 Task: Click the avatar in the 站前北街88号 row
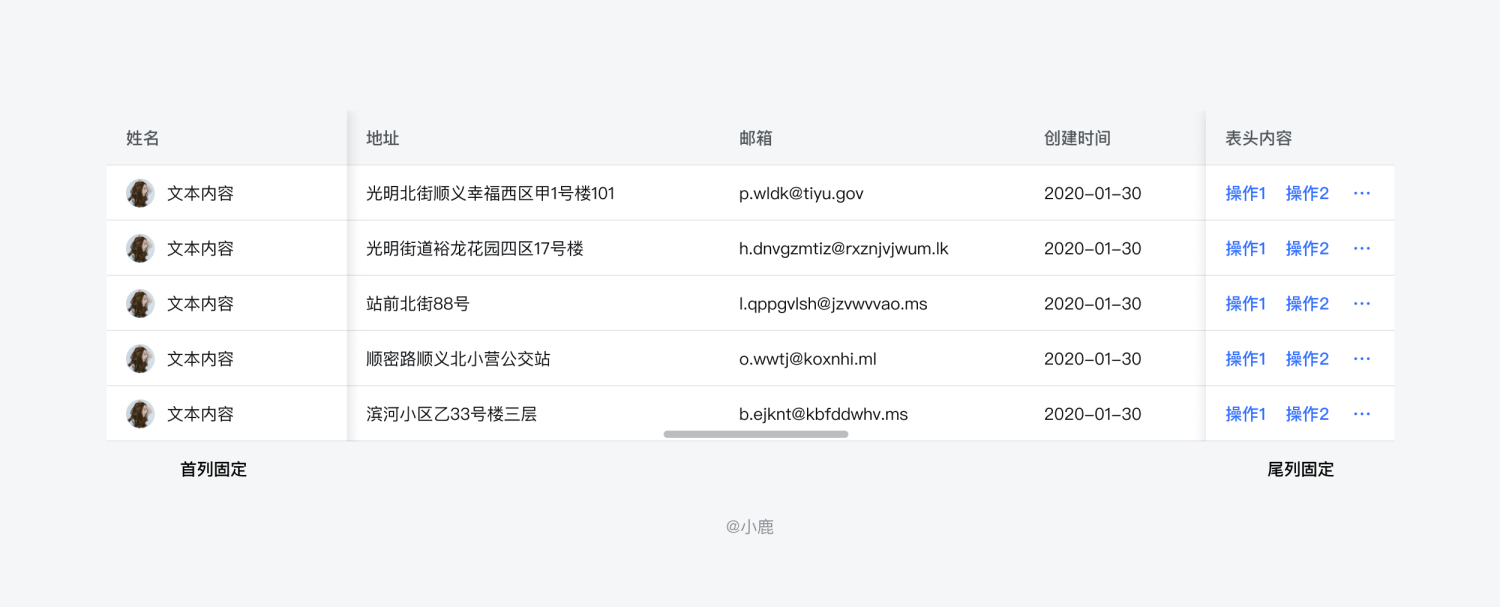coord(141,303)
